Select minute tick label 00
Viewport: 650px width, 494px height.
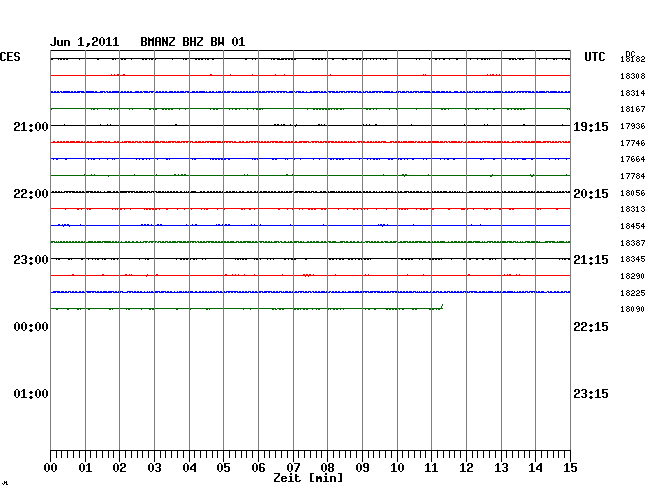(x=51, y=468)
